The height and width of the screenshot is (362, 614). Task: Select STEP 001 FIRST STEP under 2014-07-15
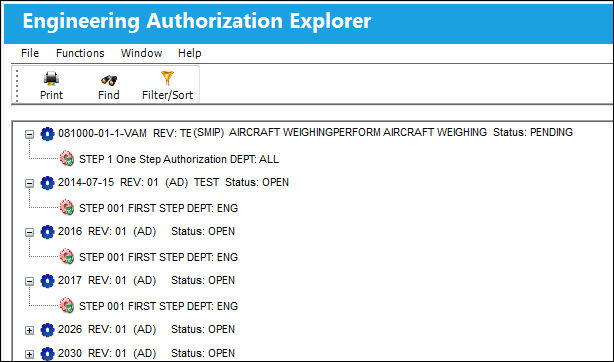point(158,208)
